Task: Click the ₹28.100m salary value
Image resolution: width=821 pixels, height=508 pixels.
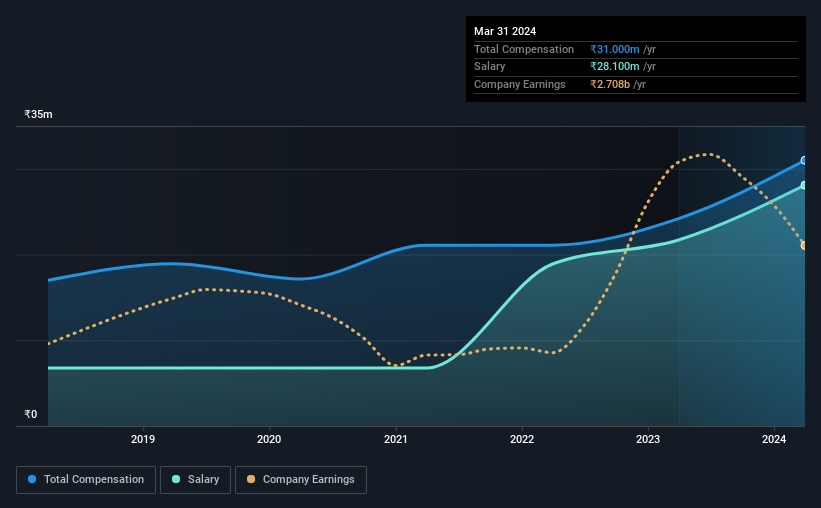Action: pos(615,67)
